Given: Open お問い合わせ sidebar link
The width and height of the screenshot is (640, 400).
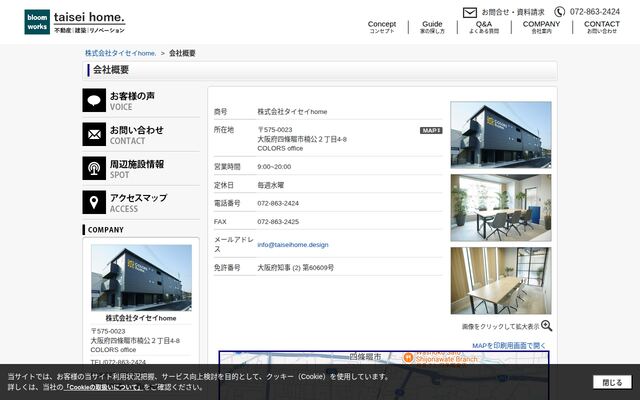Looking at the screenshot, I should pyautogui.click(x=137, y=135).
